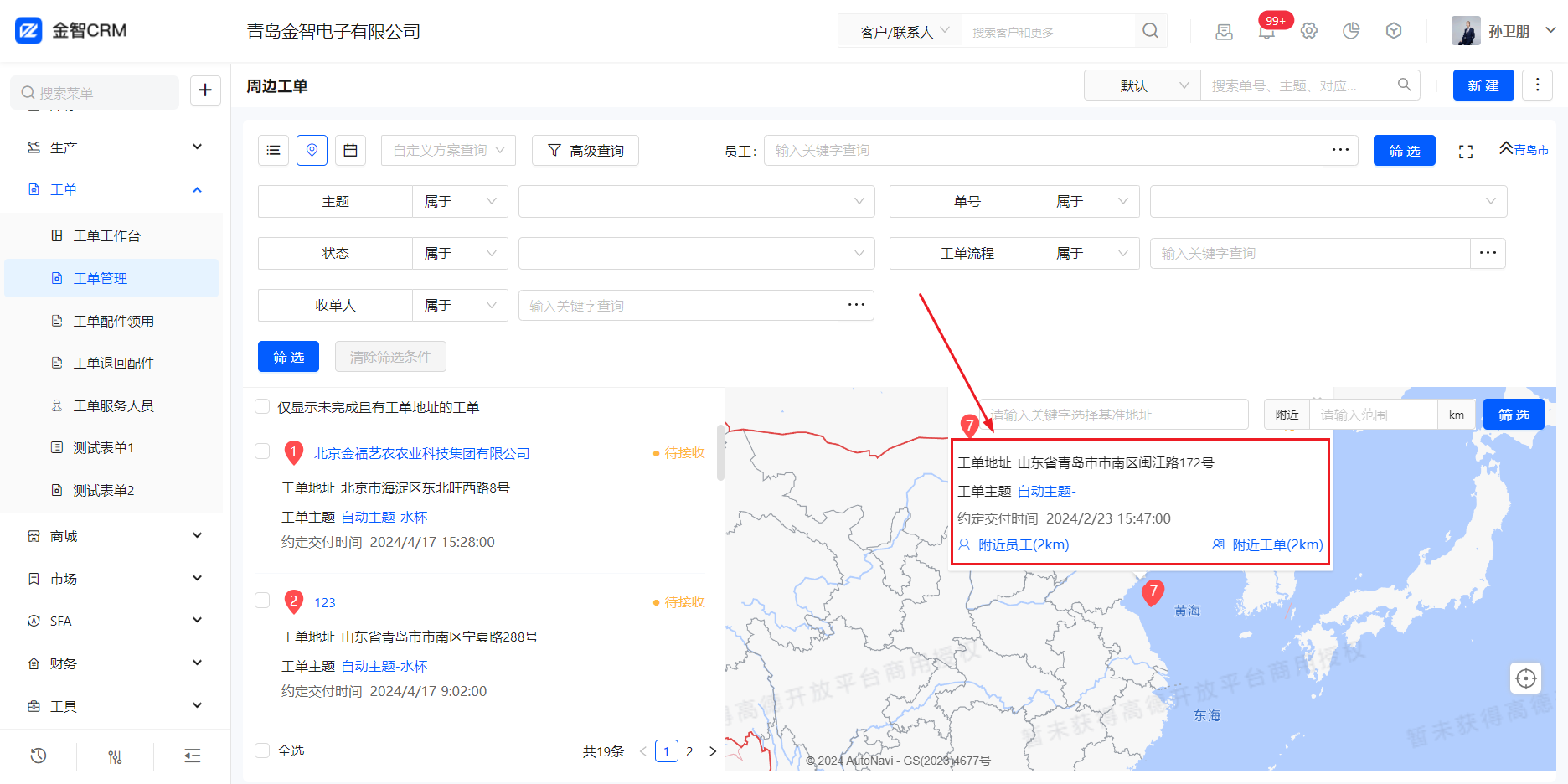This screenshot has width=1568, height=784.
Task: Open the calendar view icon
Action: coord(350,151)
